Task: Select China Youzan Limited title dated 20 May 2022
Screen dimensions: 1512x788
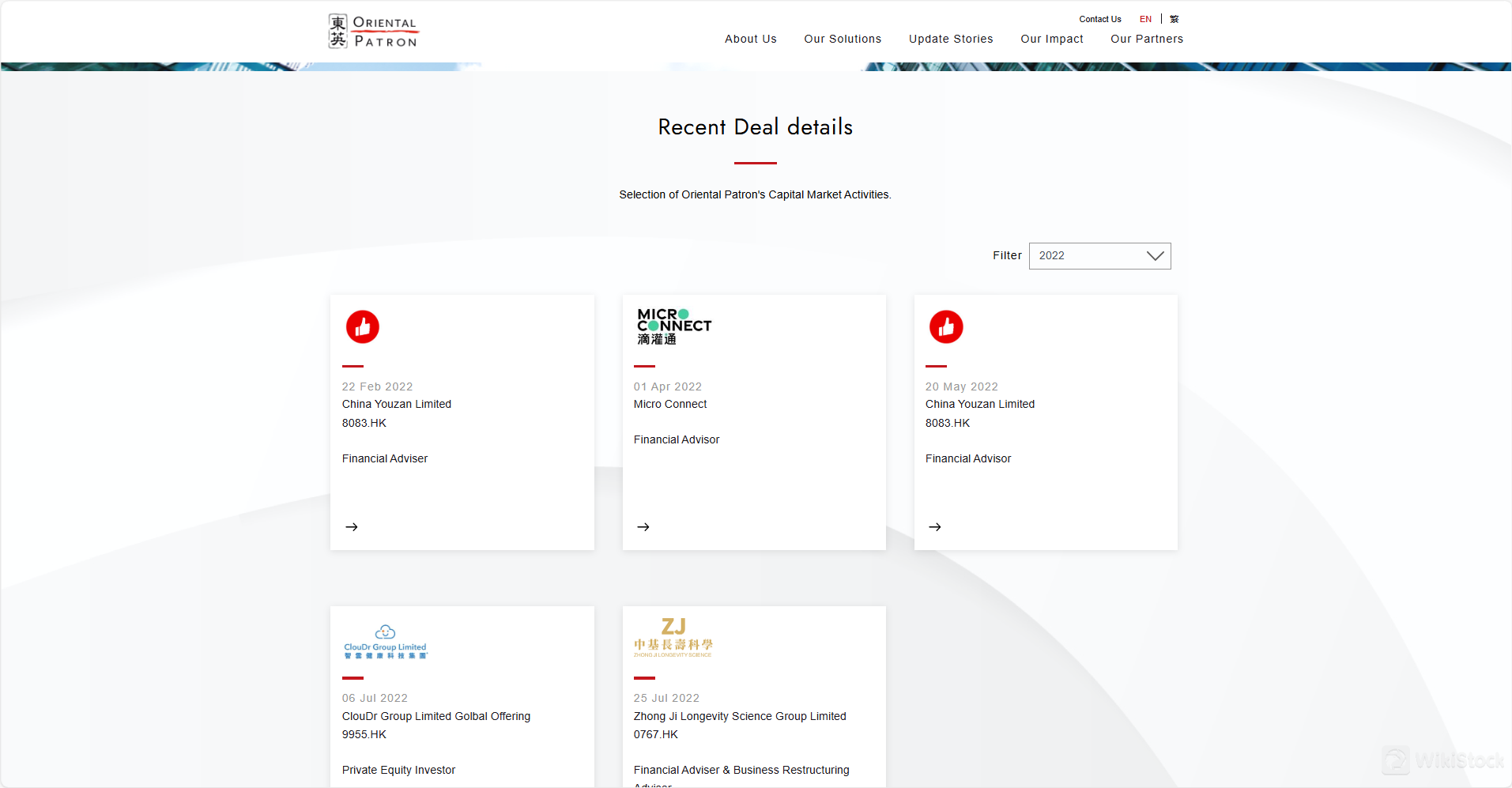Action: 980,404
